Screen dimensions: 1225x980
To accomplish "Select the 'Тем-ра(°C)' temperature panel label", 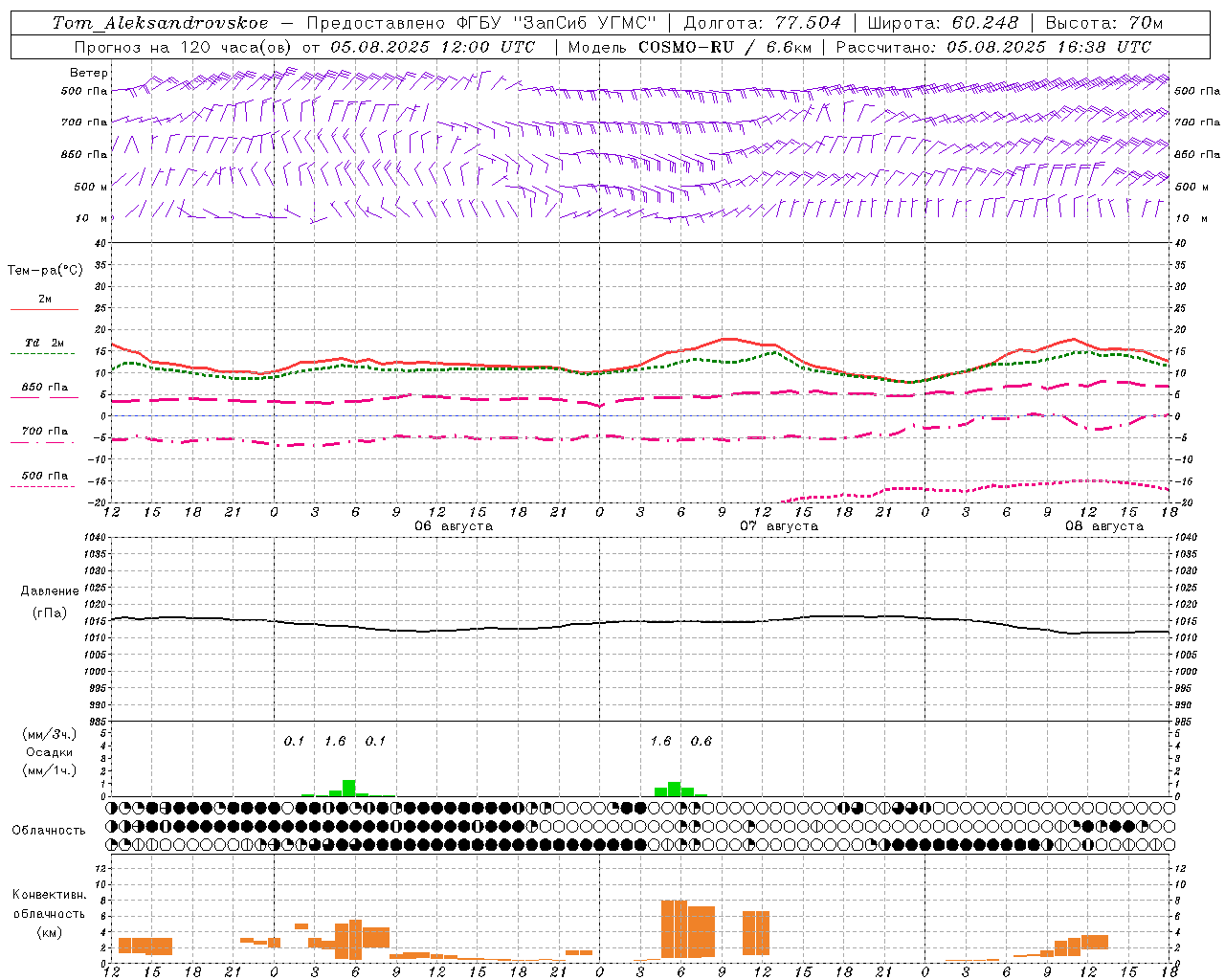I will point(45,271).
